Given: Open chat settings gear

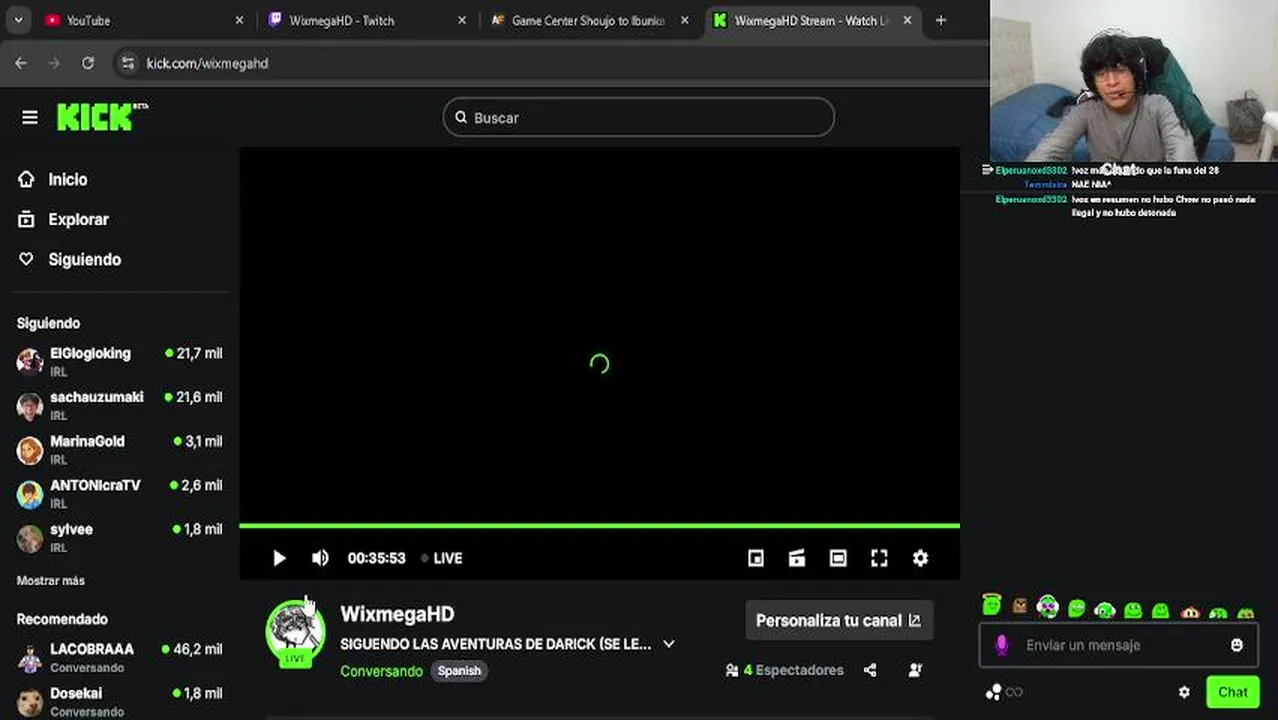Looking at the screenshot, I should click(1184, 692).
